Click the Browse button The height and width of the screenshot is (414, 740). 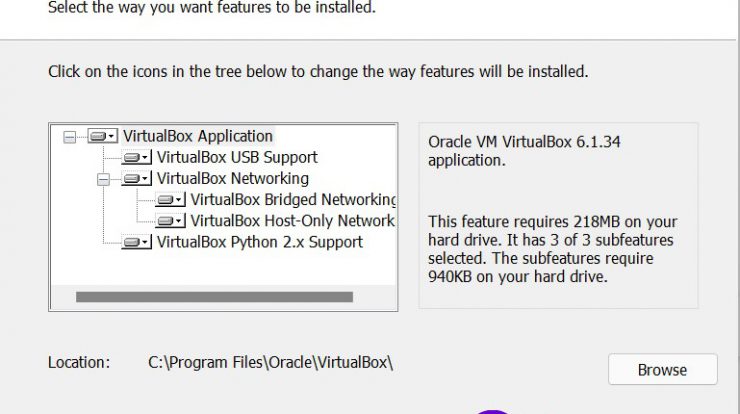(663, 370)
